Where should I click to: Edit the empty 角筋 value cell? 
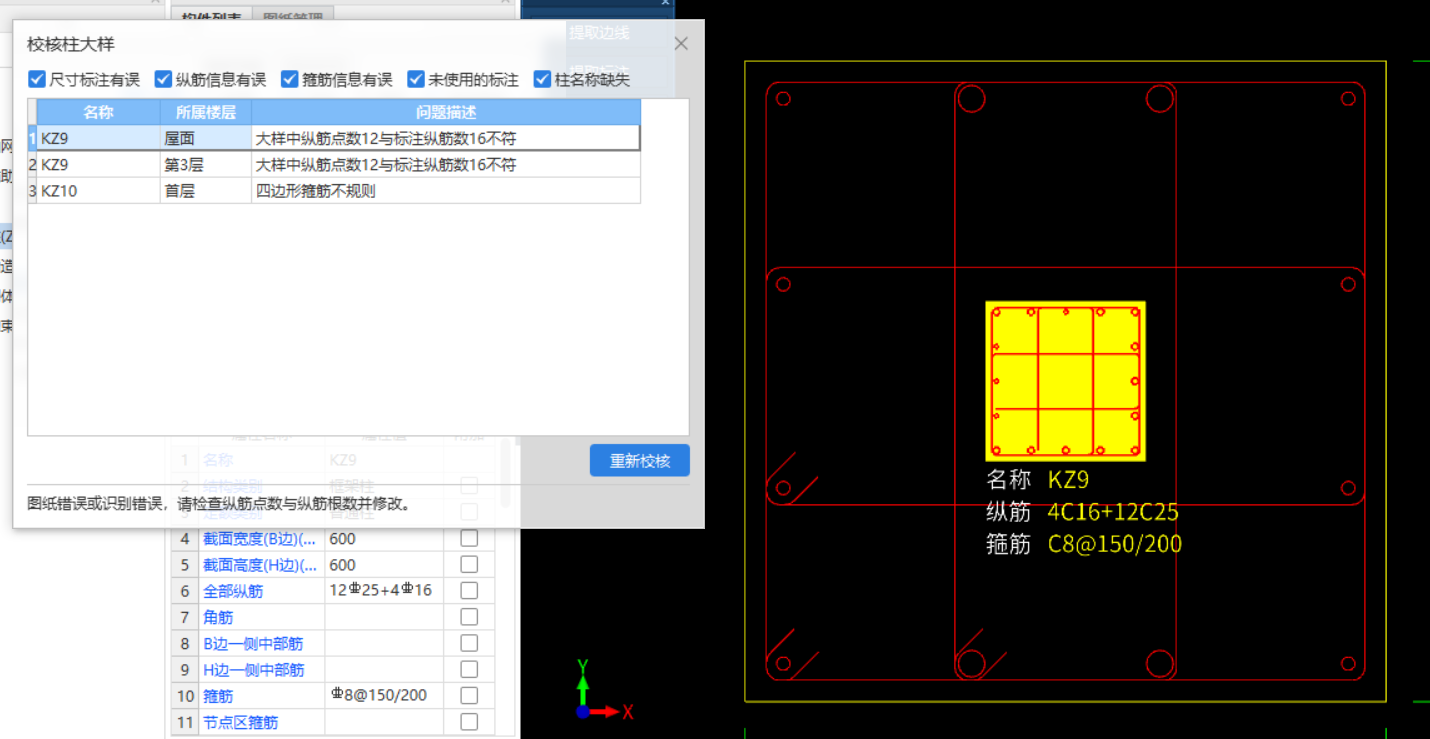384,617
